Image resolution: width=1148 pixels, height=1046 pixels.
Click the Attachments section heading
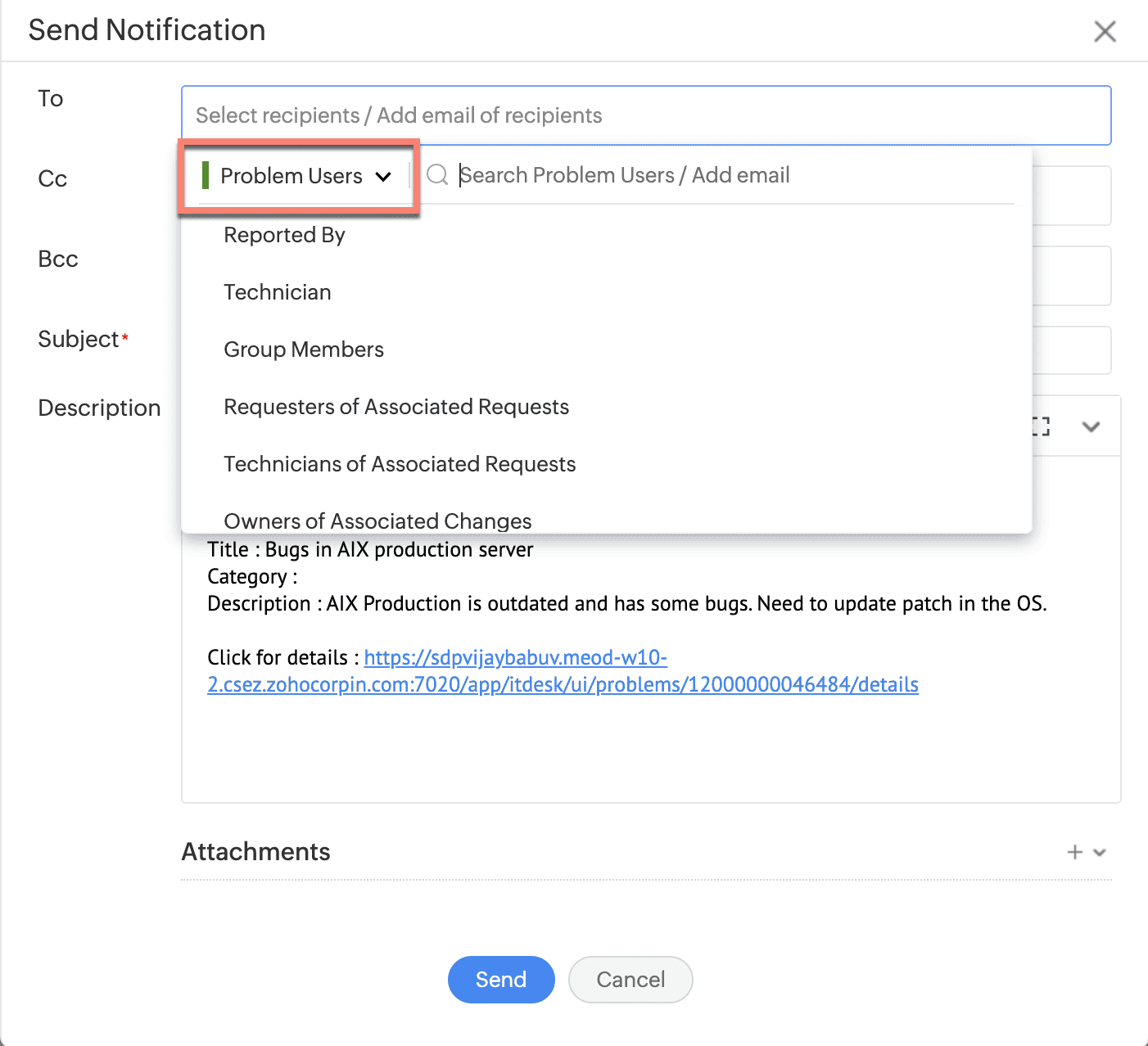(x=255, y=852)
